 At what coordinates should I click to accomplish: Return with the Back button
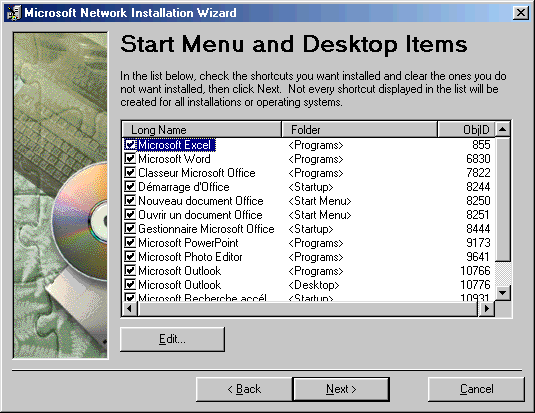244,389
